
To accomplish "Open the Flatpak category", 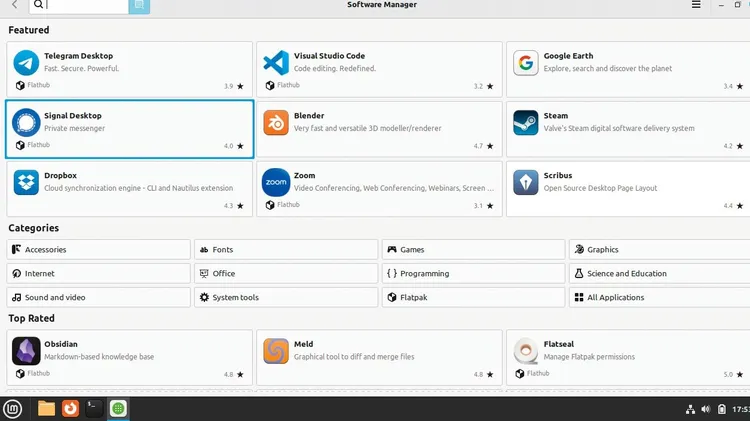I will [x=474, y=297].
